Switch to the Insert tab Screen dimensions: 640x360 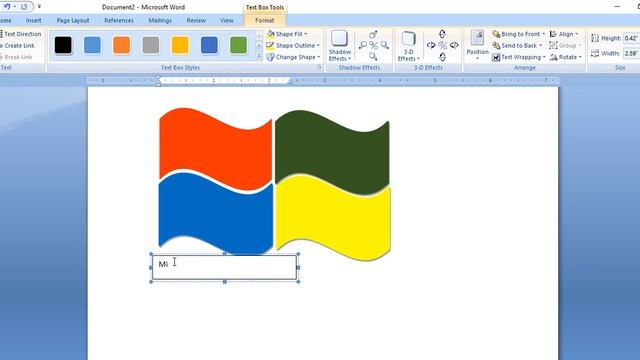click(33, 20)
